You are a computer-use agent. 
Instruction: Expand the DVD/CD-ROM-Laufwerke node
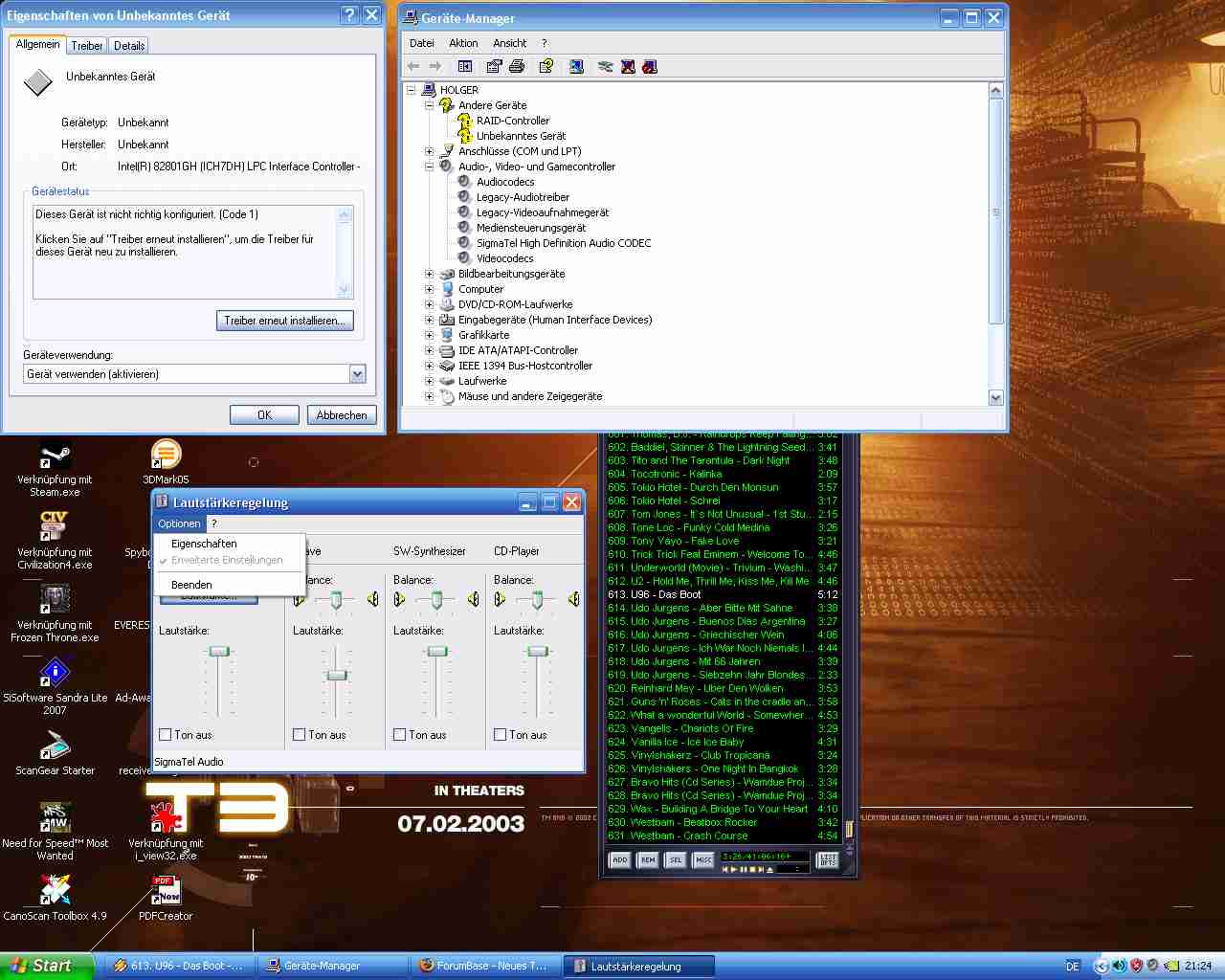429,304
